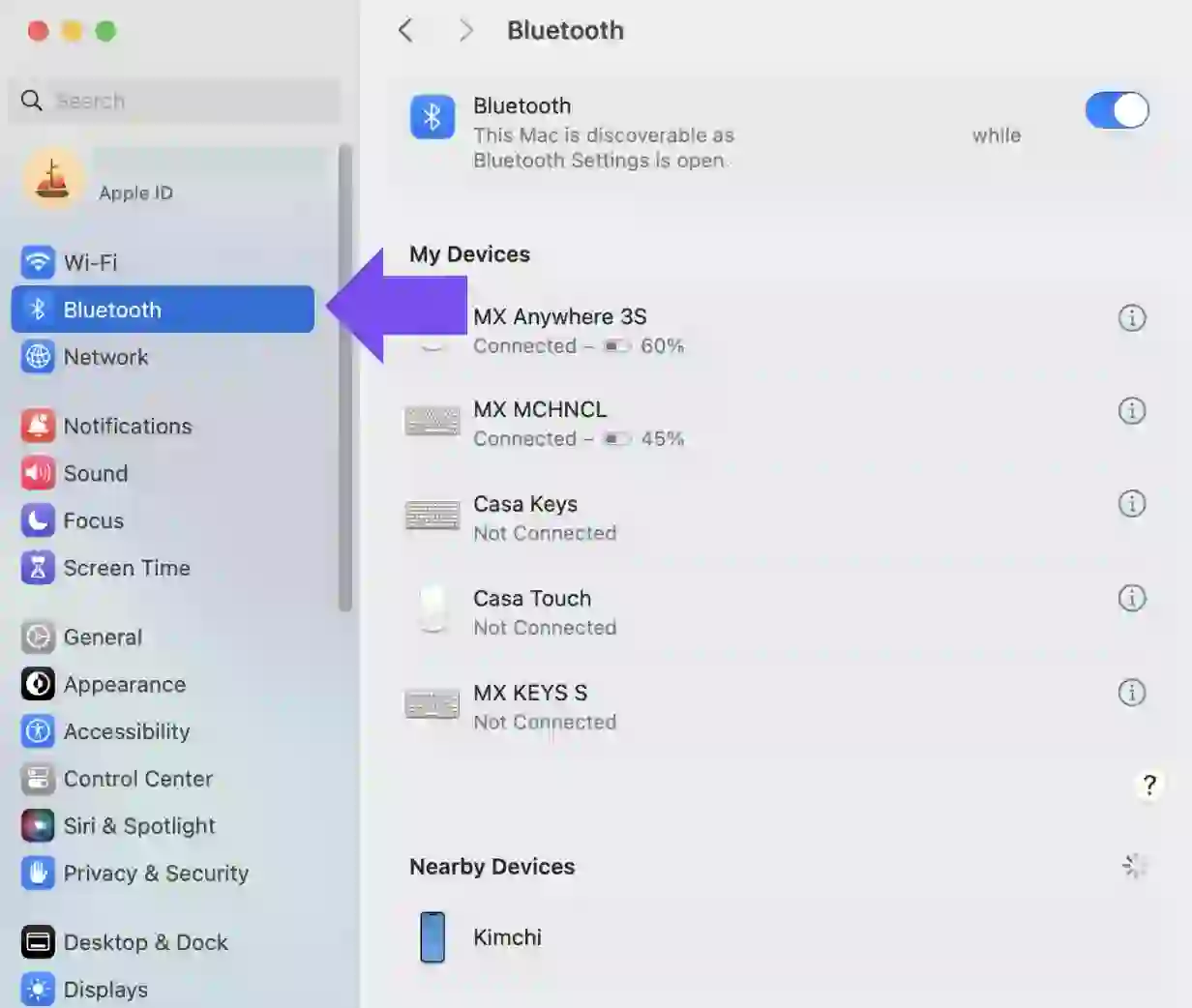This screenshot has width=1192, height=1008.
Task: Open the Bluetooth help question mark
Action: pyautogui.click(x=1148, y=785)
